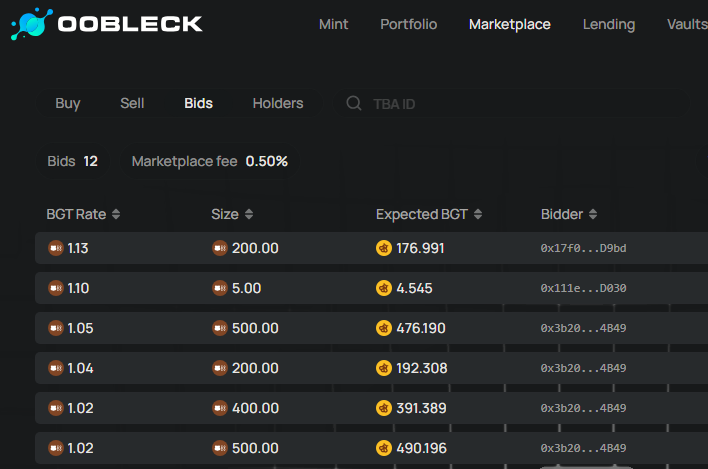Open bidder address 0x111e...D030
Image resolution: width=708 pixels, height=469 pixels.
click(x=583, y=288)
